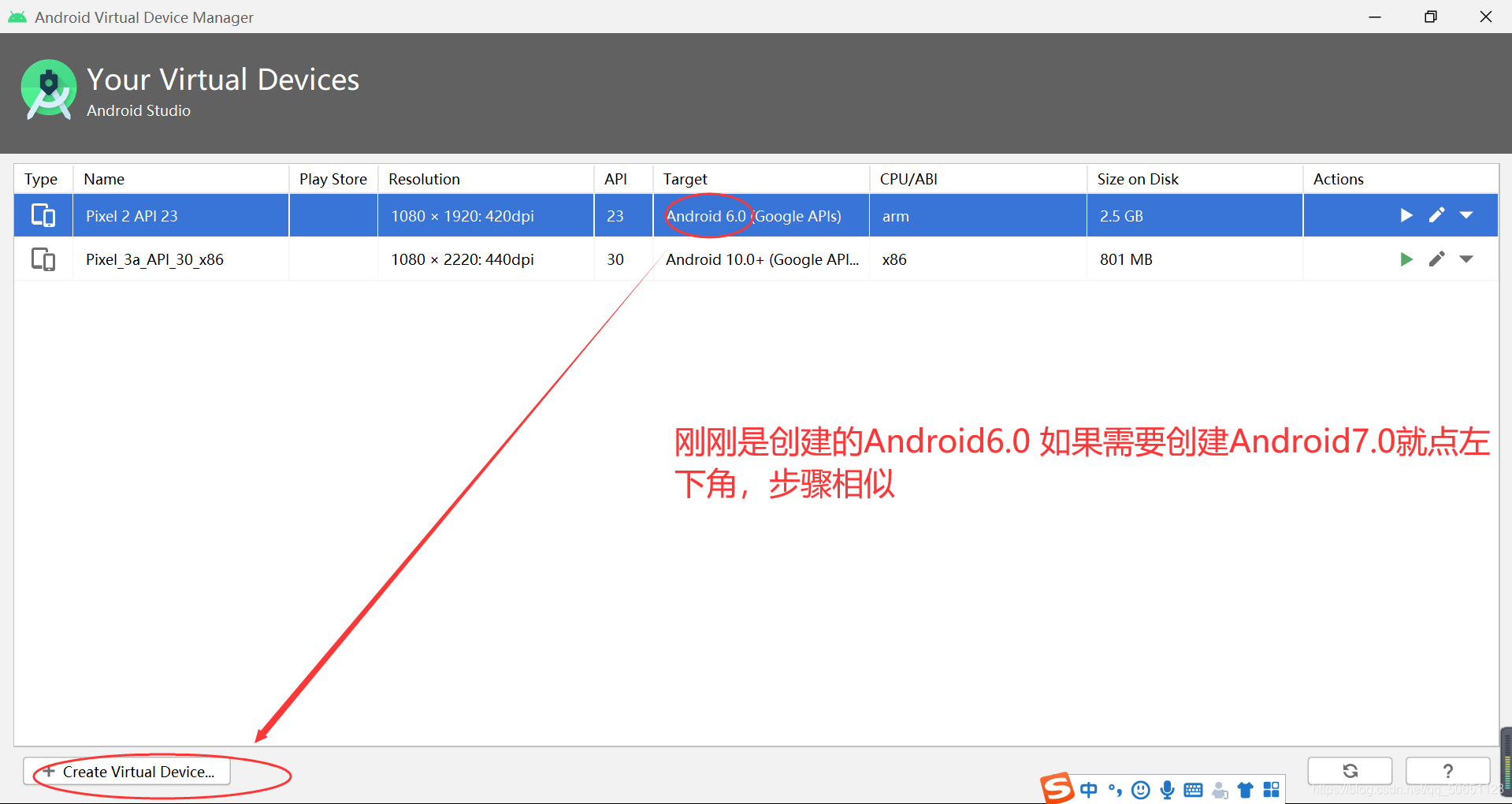Click Create Virtual Device button

[127, 772]
